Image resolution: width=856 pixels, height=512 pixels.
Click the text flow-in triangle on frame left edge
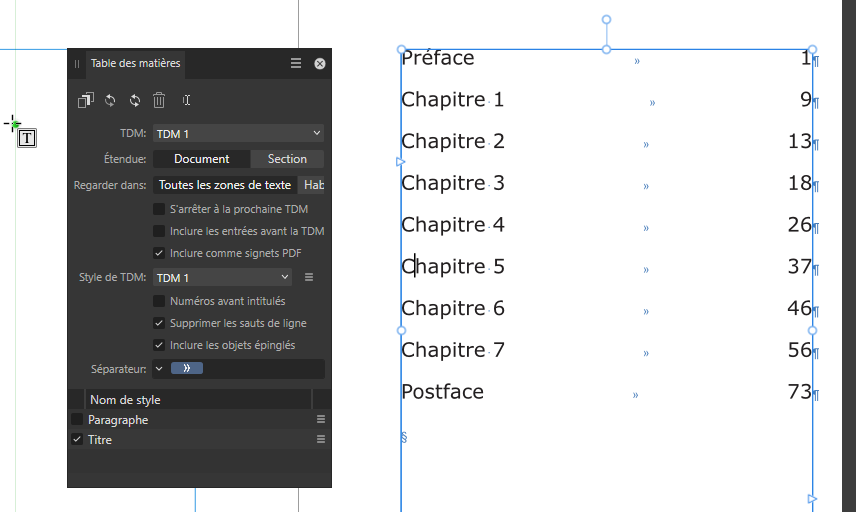pyautogui.click(x=400, y=162)
